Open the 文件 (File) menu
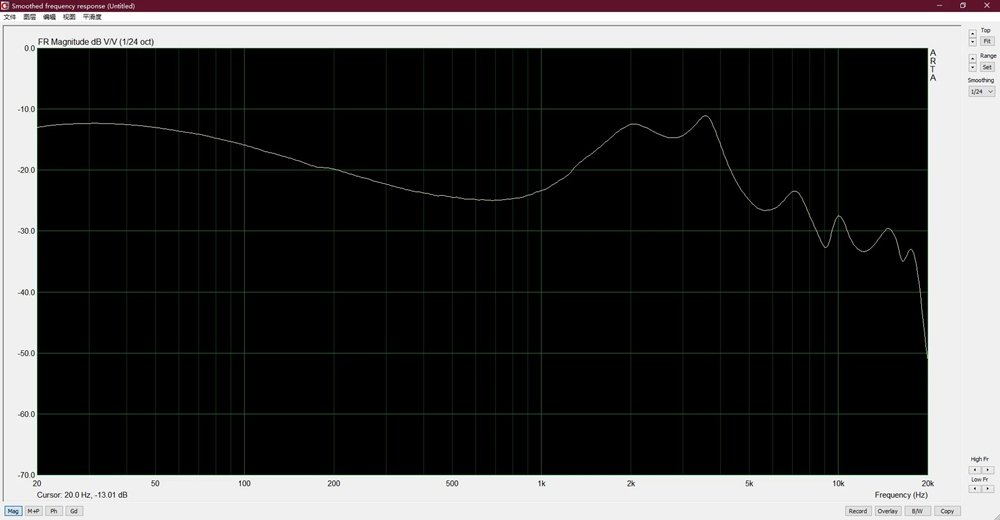The height and width of the screenshot is (520, 1000). 10,17
